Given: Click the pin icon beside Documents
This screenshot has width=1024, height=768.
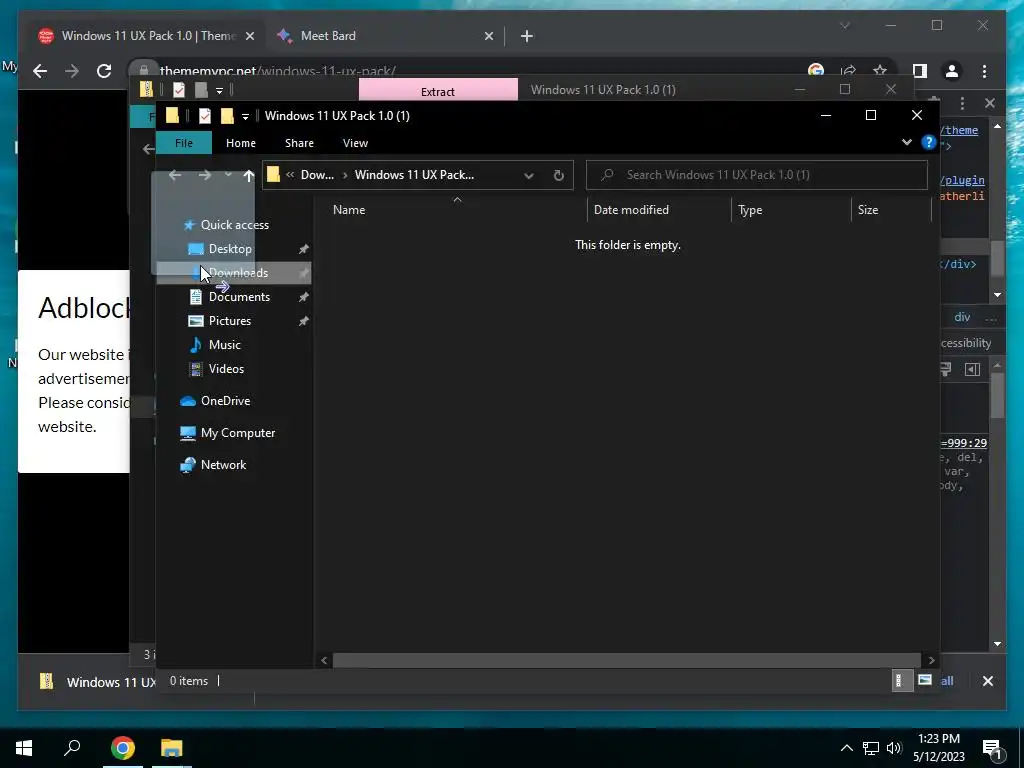Looking at the screenshot, I should (x=303, y=297).
